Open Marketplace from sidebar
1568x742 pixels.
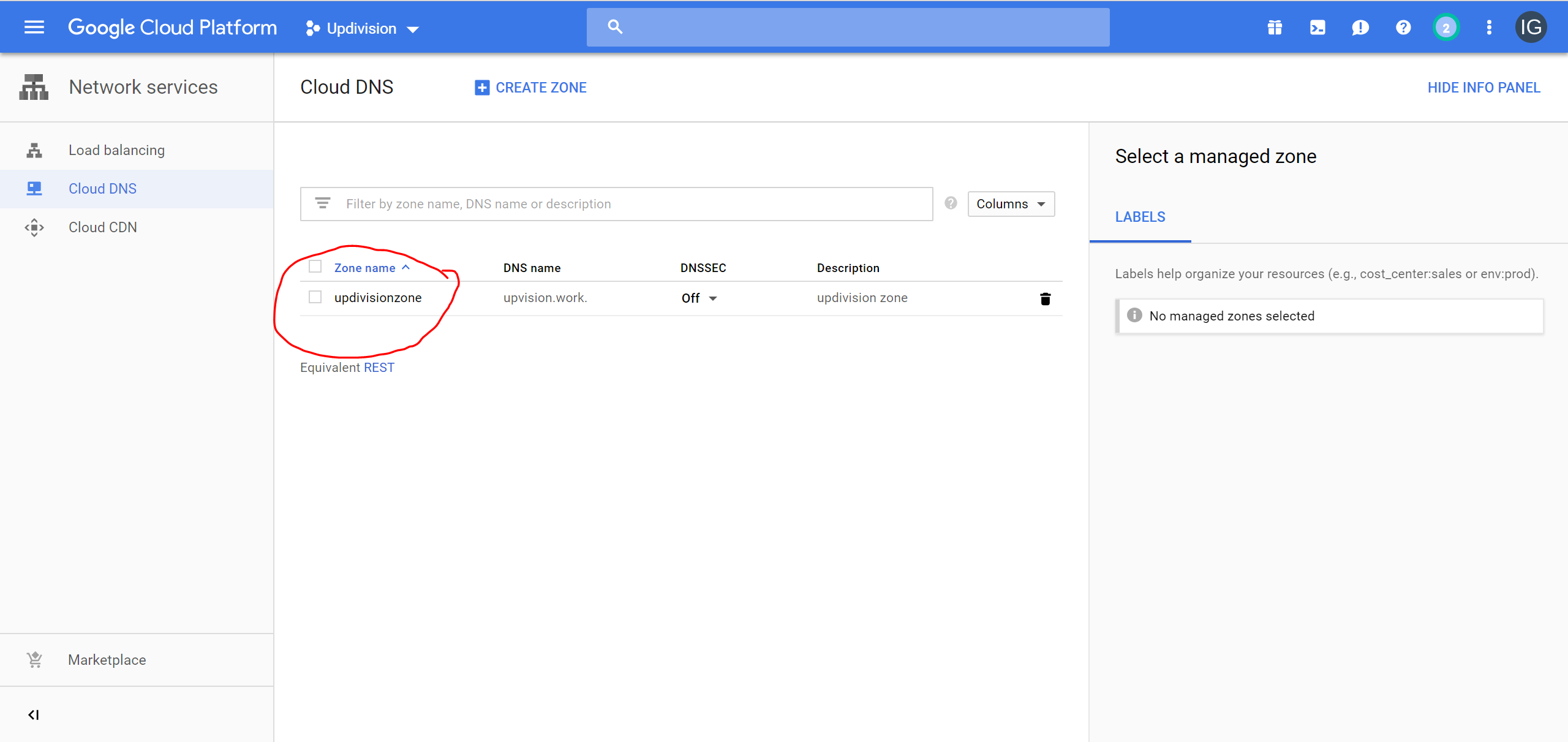[x=137, y=660]
